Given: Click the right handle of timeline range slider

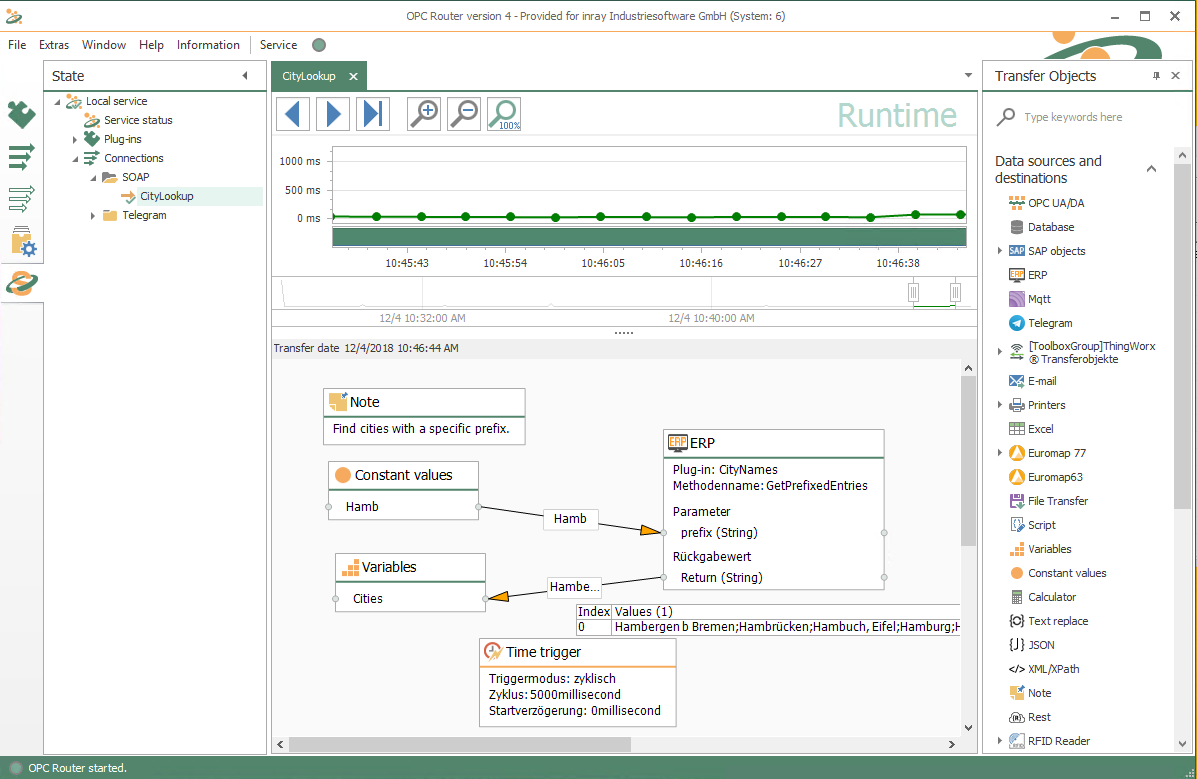Looking at the screenshot, I should [955, 292].
